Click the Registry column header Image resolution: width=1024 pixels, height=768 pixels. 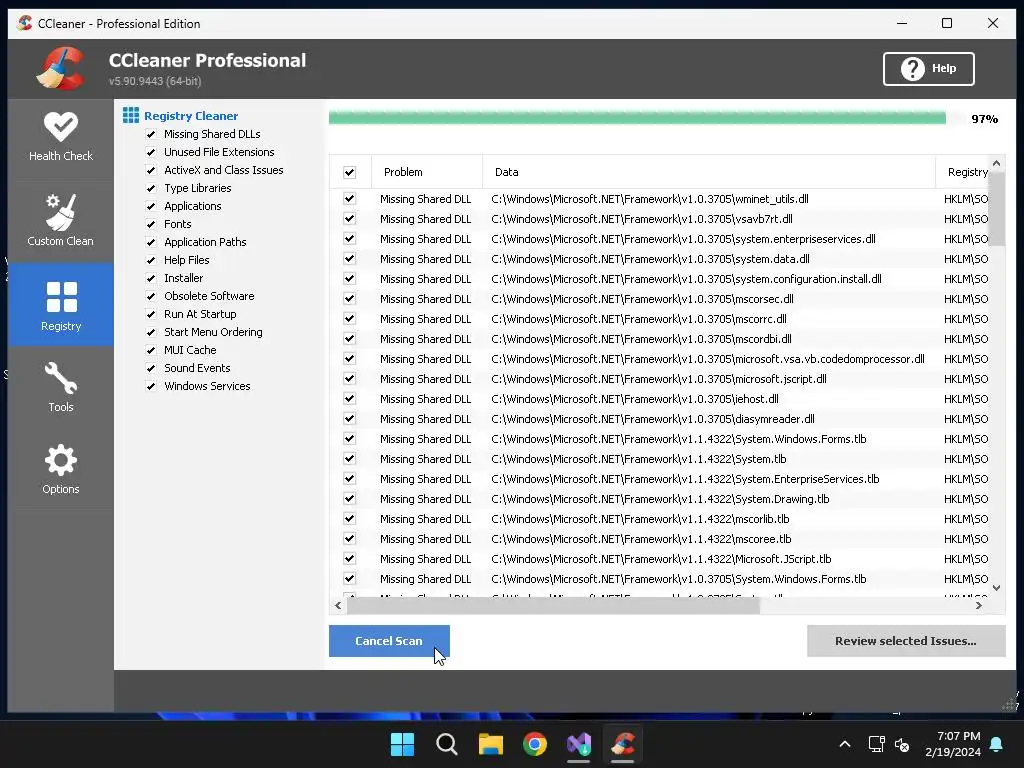[x=963, y=172]
